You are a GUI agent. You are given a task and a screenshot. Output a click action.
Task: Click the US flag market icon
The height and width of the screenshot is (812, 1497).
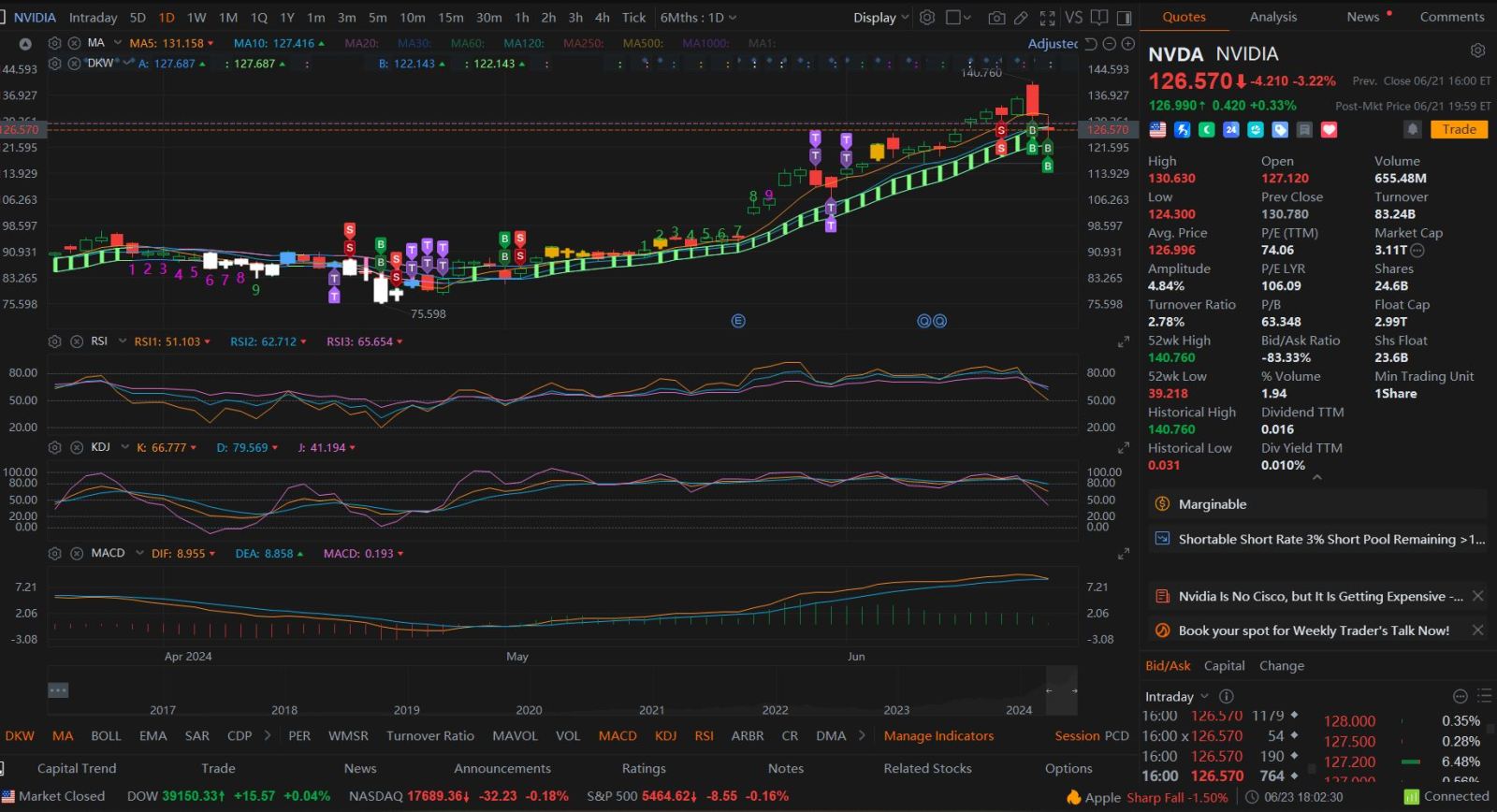(x=1157, y=130)
